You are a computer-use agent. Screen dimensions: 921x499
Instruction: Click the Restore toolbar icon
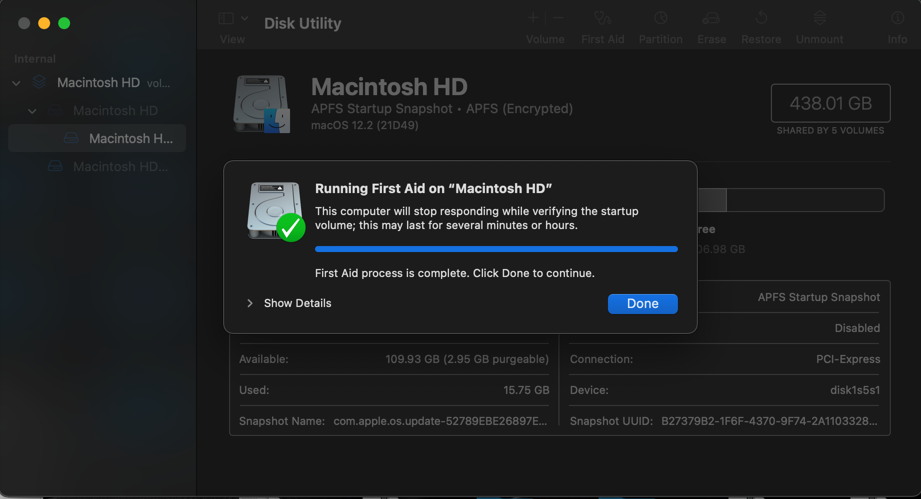coord(761,18)
